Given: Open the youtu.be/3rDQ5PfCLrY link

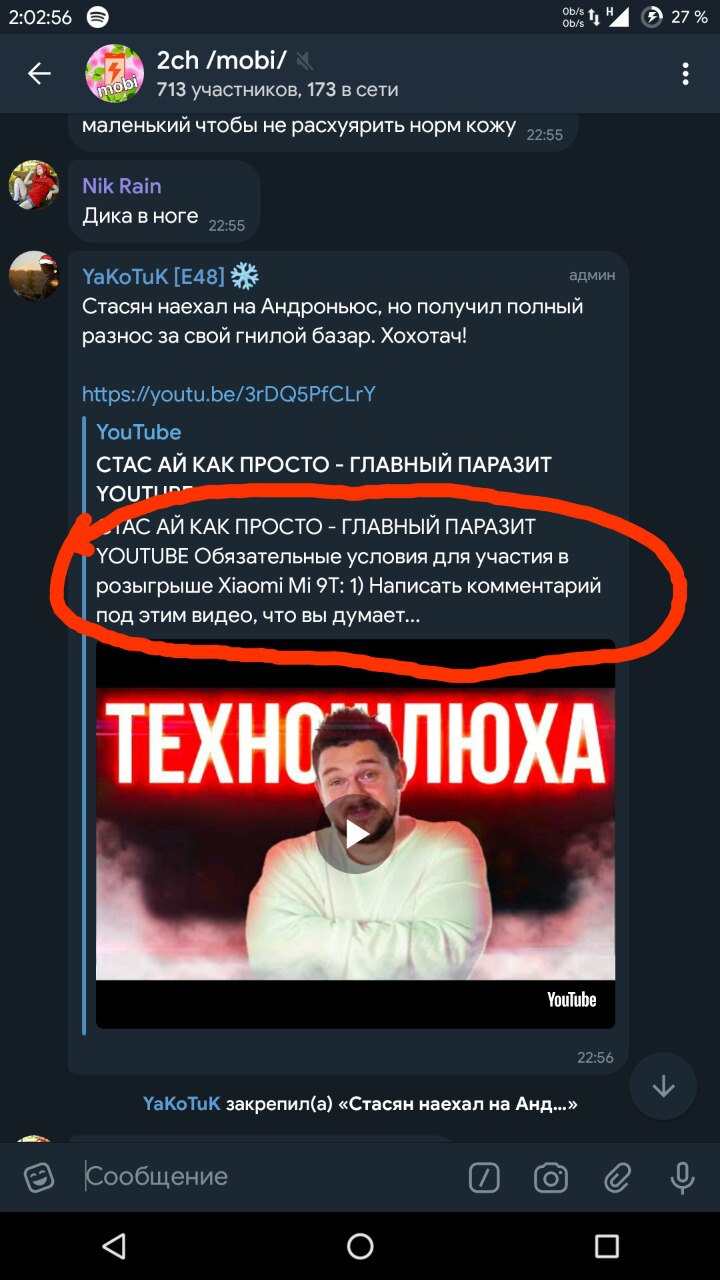Looking at the screenshot, I should pos(229,394).
